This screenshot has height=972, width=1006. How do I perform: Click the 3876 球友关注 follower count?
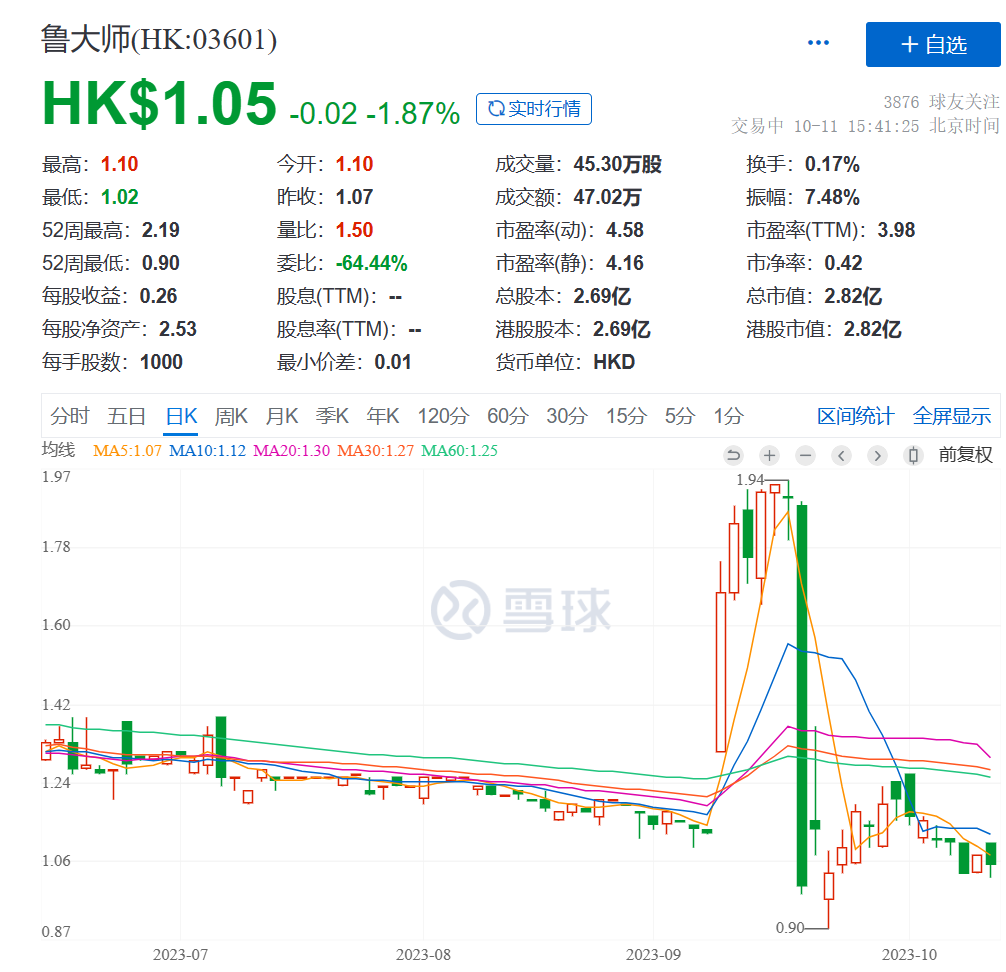[x=941, y=102]
